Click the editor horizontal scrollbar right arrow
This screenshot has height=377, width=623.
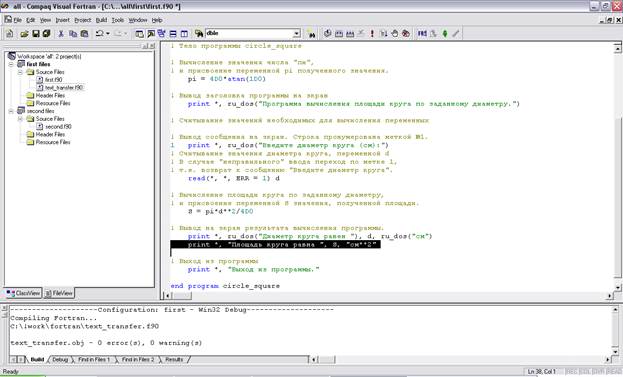pyautogui.click(x=610, y=296)
